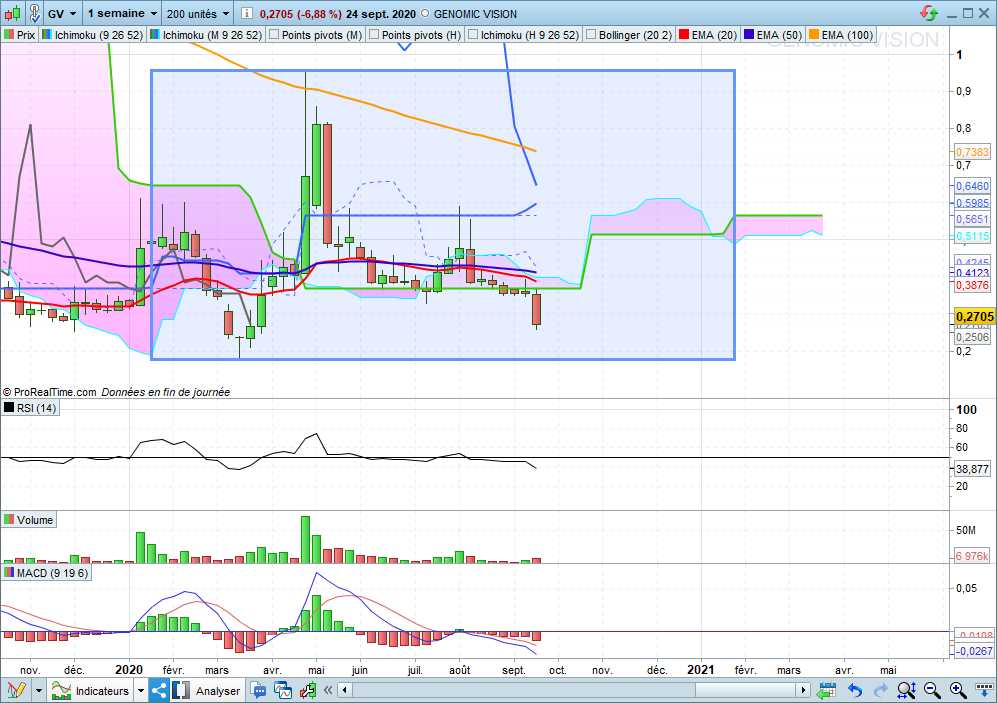The width and height of the screenshot is (997, 703).
Task: Open the drawing tools pencil icon
Action: (x=16, y=690)
